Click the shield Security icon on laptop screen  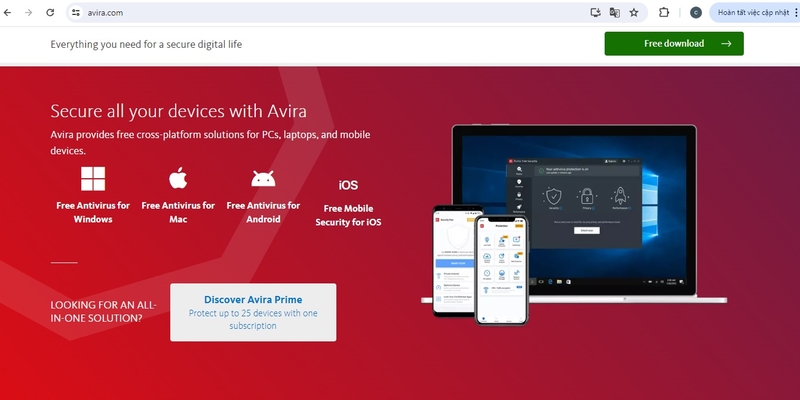(x=554, y=196)
